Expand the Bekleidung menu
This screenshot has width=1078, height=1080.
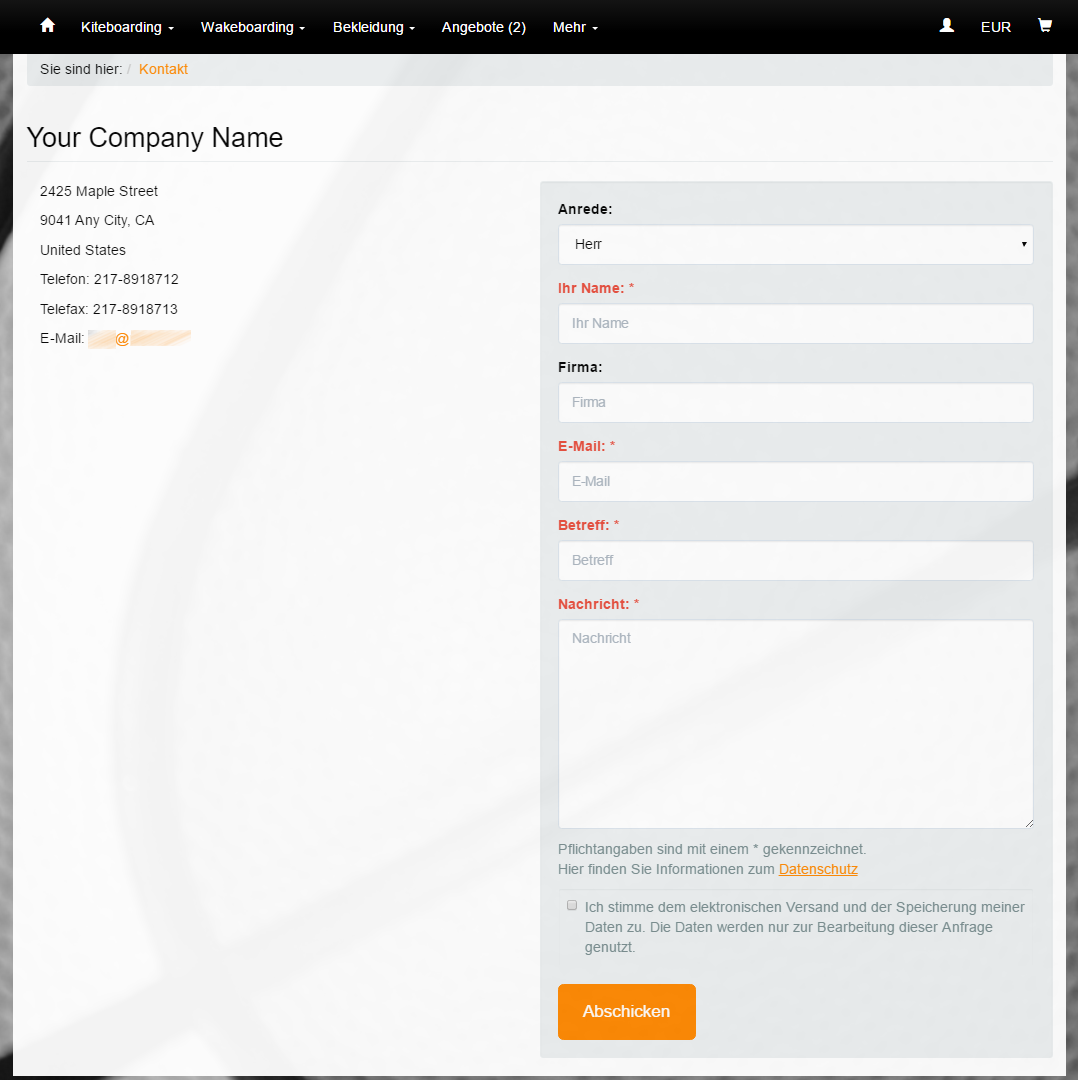[374, 27]
